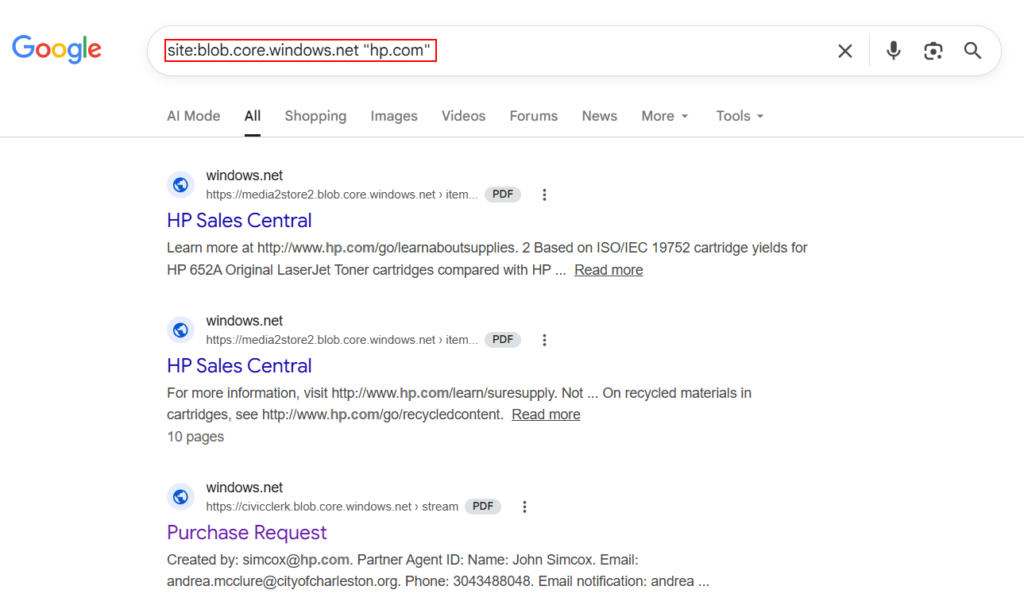Open first HP Sales Central result link
The width and height of the screenshot is (1024, 613).
239,221
